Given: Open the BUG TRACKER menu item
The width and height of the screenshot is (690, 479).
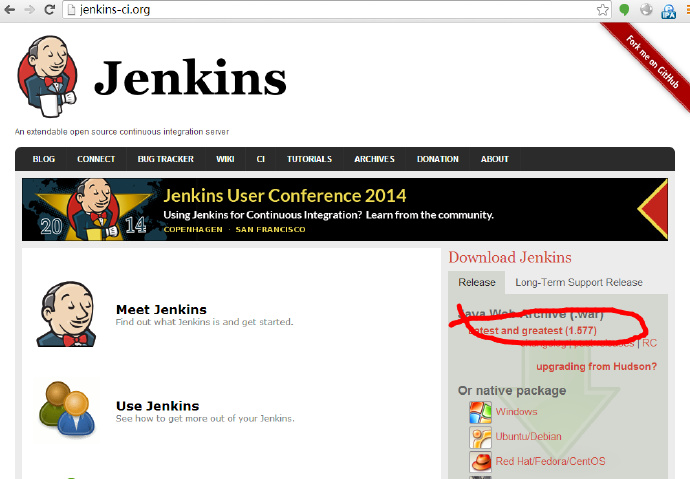Looking at the screenshot, I should (165, 159).
